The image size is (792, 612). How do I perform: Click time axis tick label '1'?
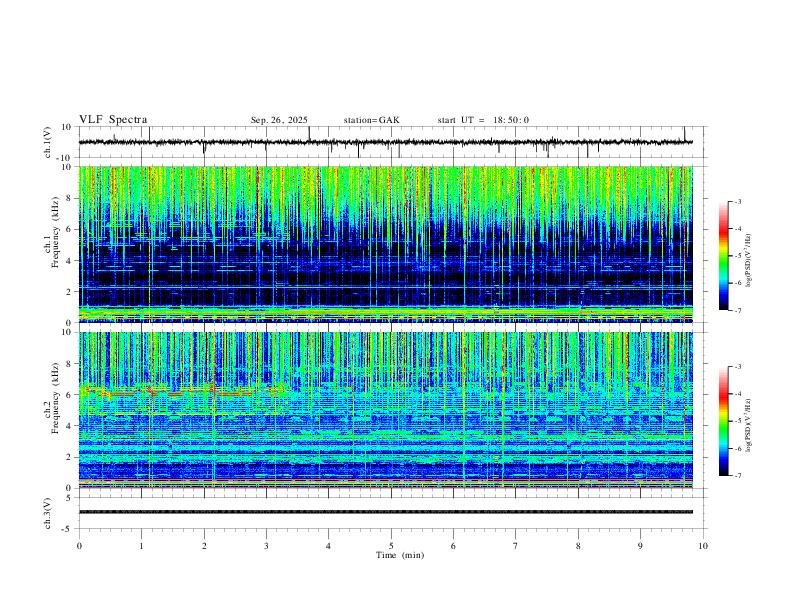pos(141,546)
